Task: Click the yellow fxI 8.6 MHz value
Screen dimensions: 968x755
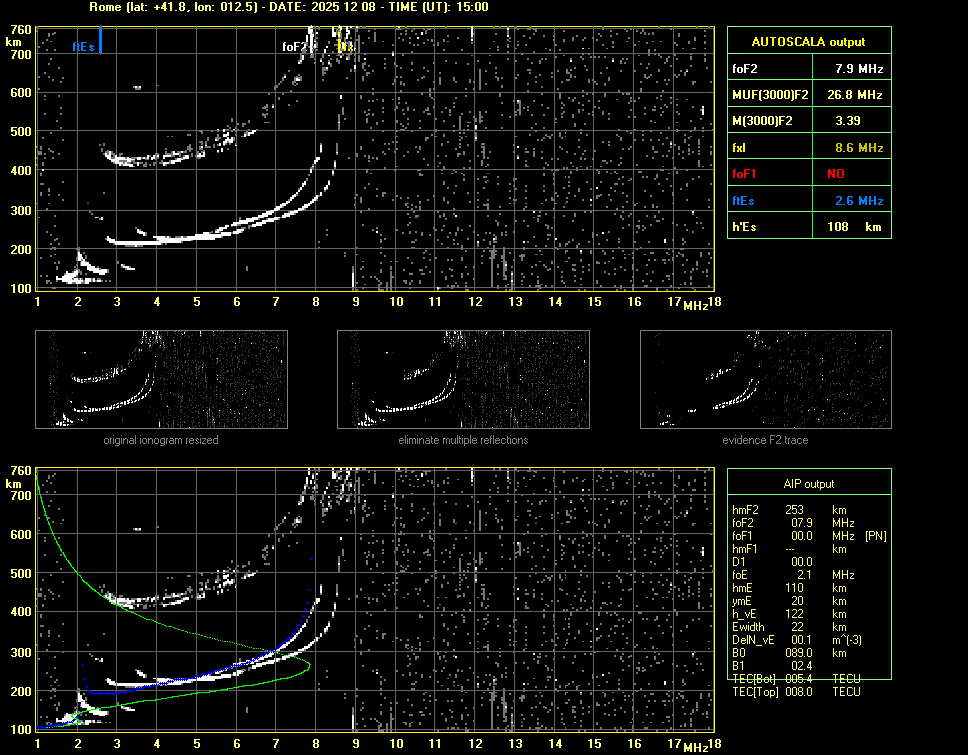Action: [859, 148]
